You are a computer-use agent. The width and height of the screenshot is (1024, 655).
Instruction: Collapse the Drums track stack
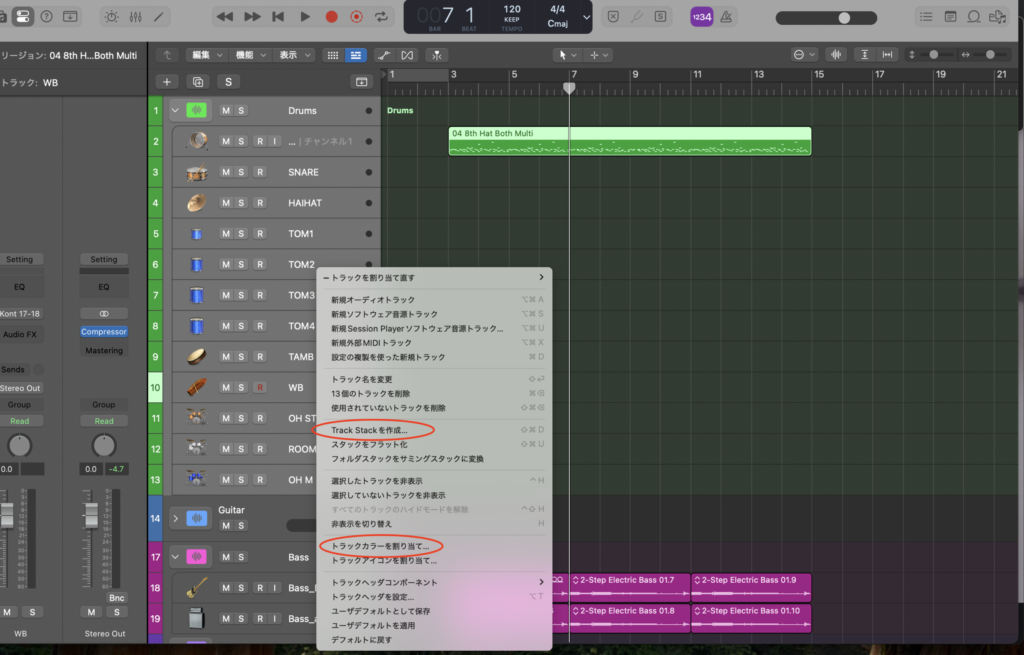point(176,110)
